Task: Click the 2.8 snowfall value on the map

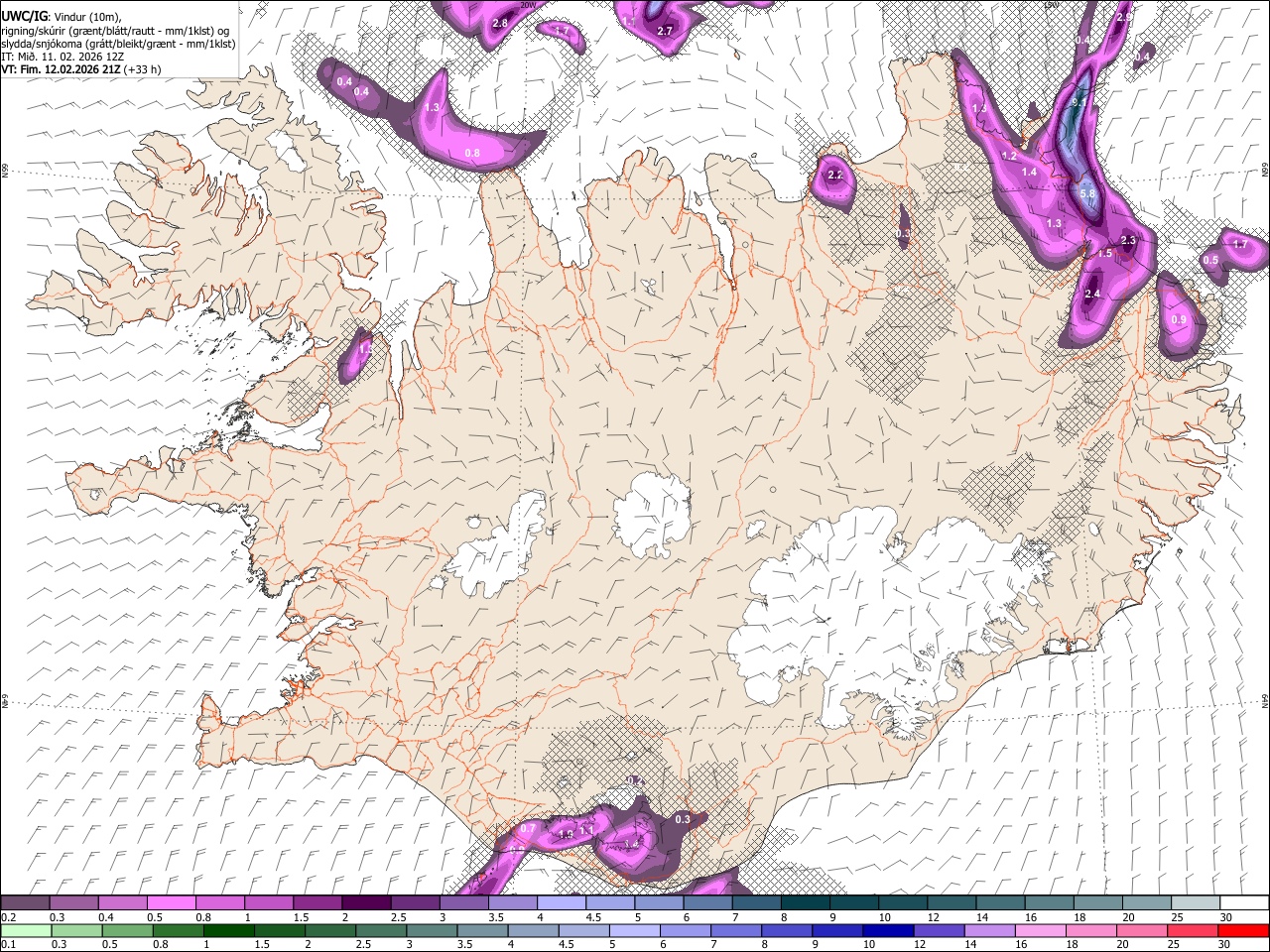Action: point(500,23)
